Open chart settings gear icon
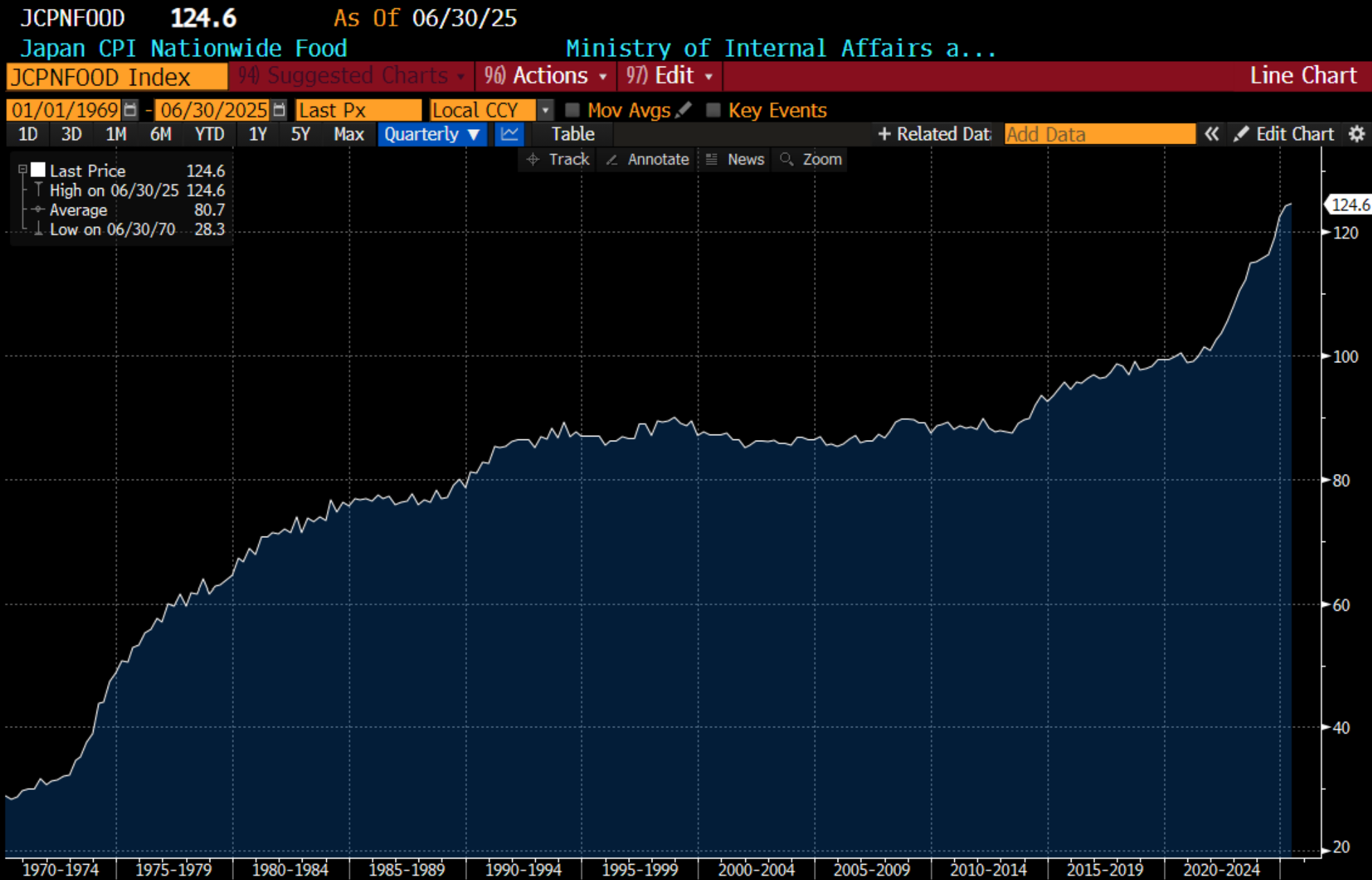Screen dimensions: 1372x880 (1357, 134)
